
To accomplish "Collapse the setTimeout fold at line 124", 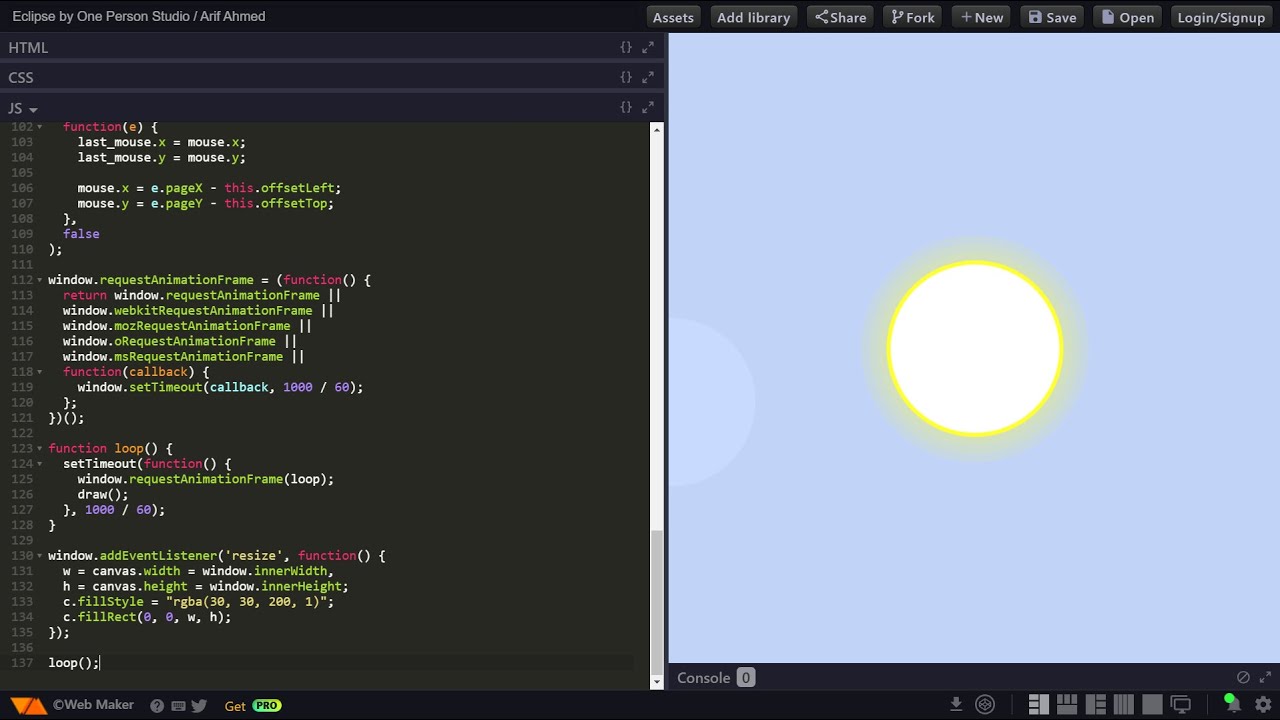I will click(x=40, y=464).
